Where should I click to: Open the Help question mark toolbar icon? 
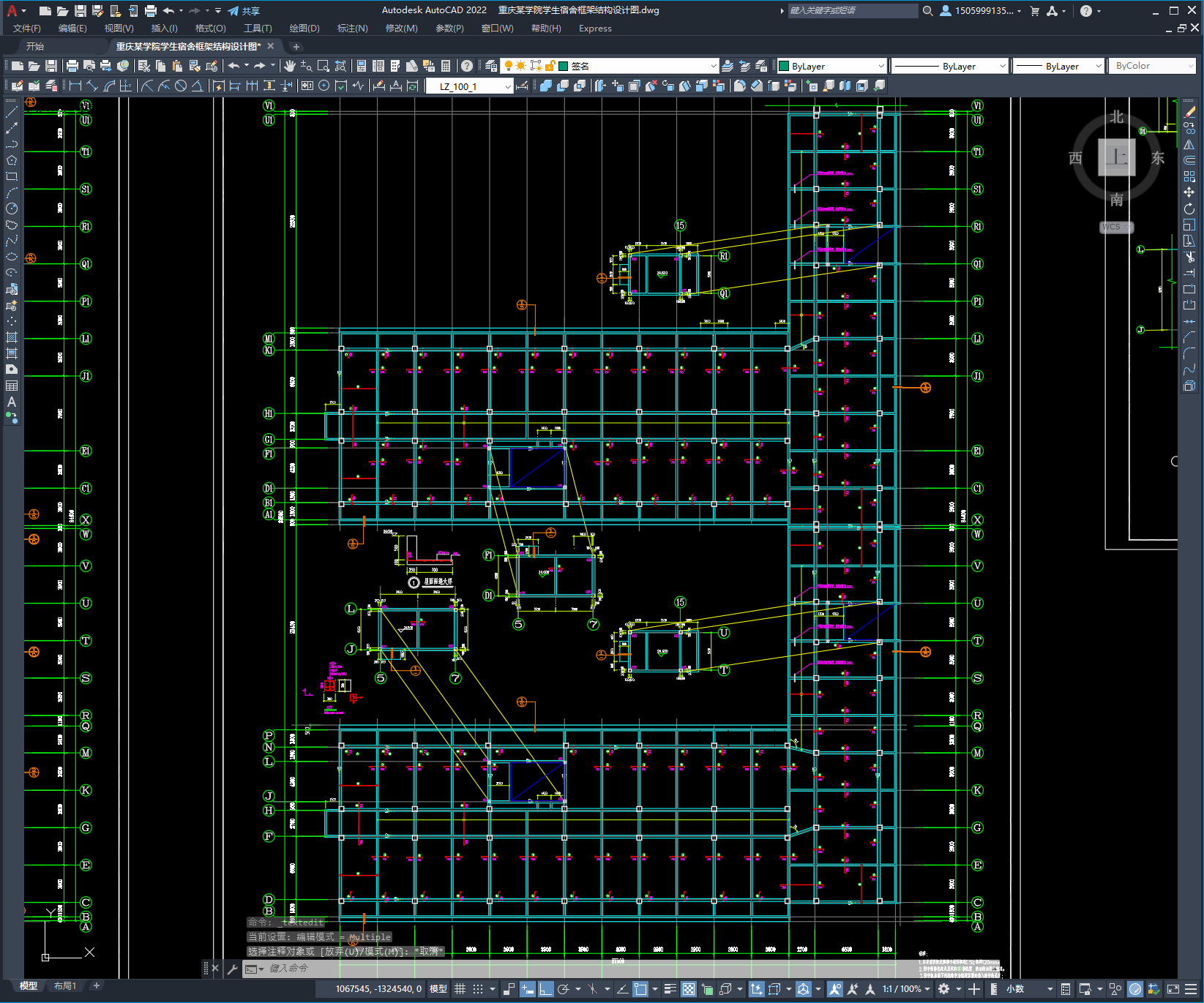click(467, 66)
